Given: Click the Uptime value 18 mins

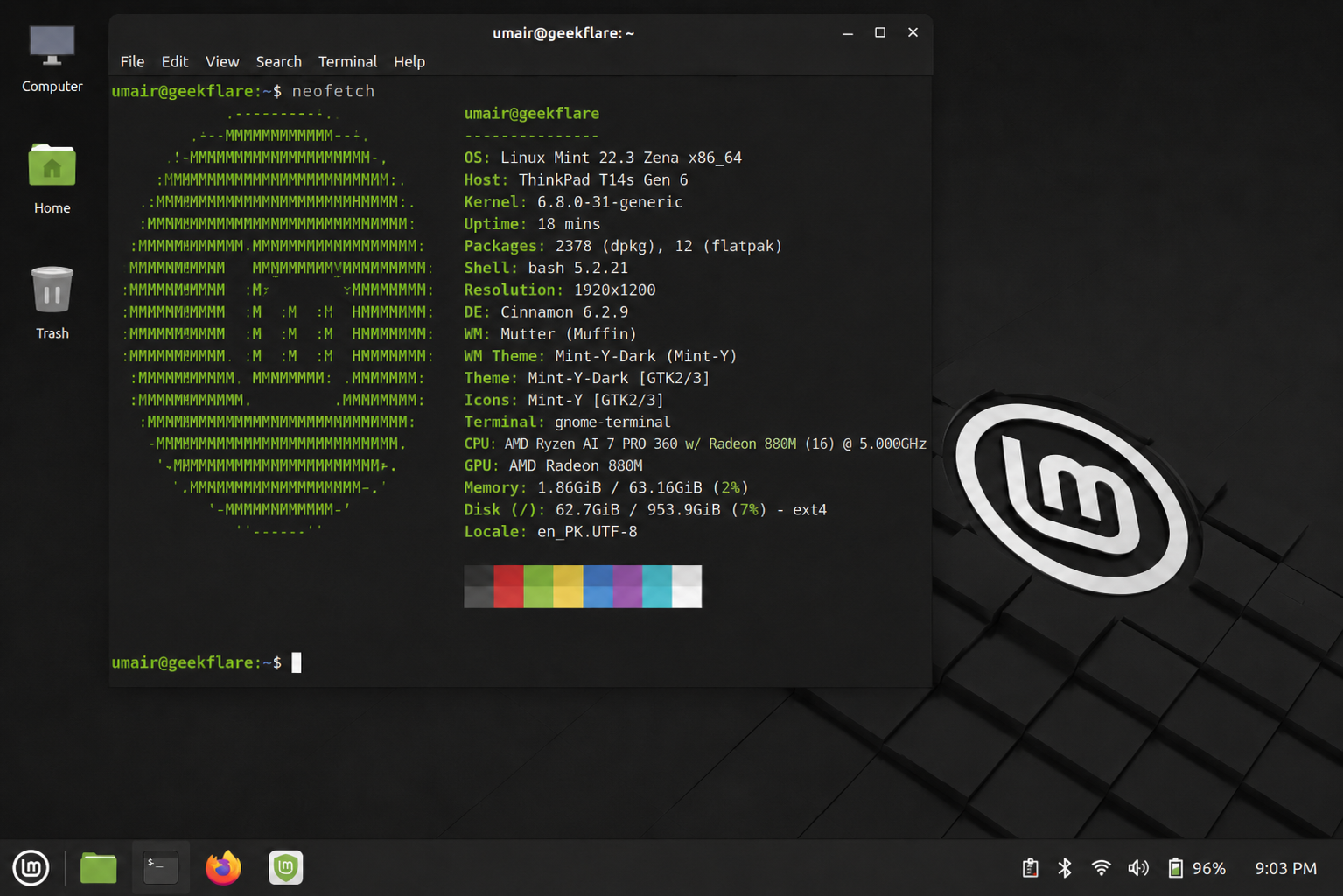Looking at the screenshot, I should 569,224.
